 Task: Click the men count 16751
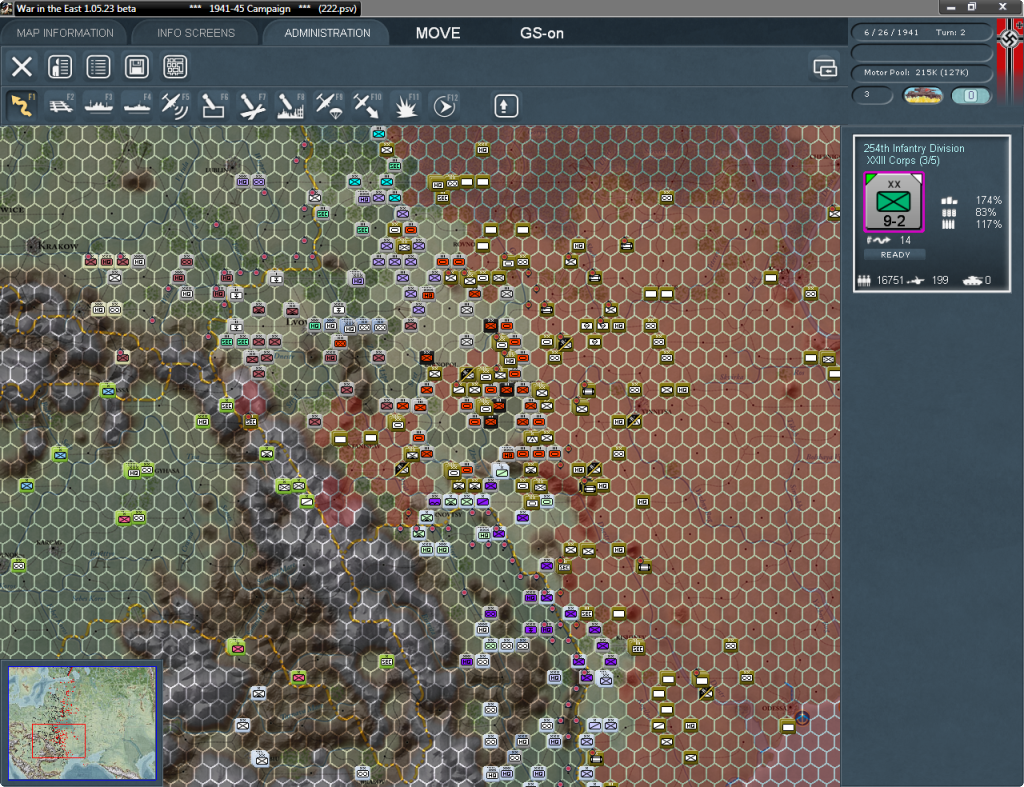coord(890,280)
